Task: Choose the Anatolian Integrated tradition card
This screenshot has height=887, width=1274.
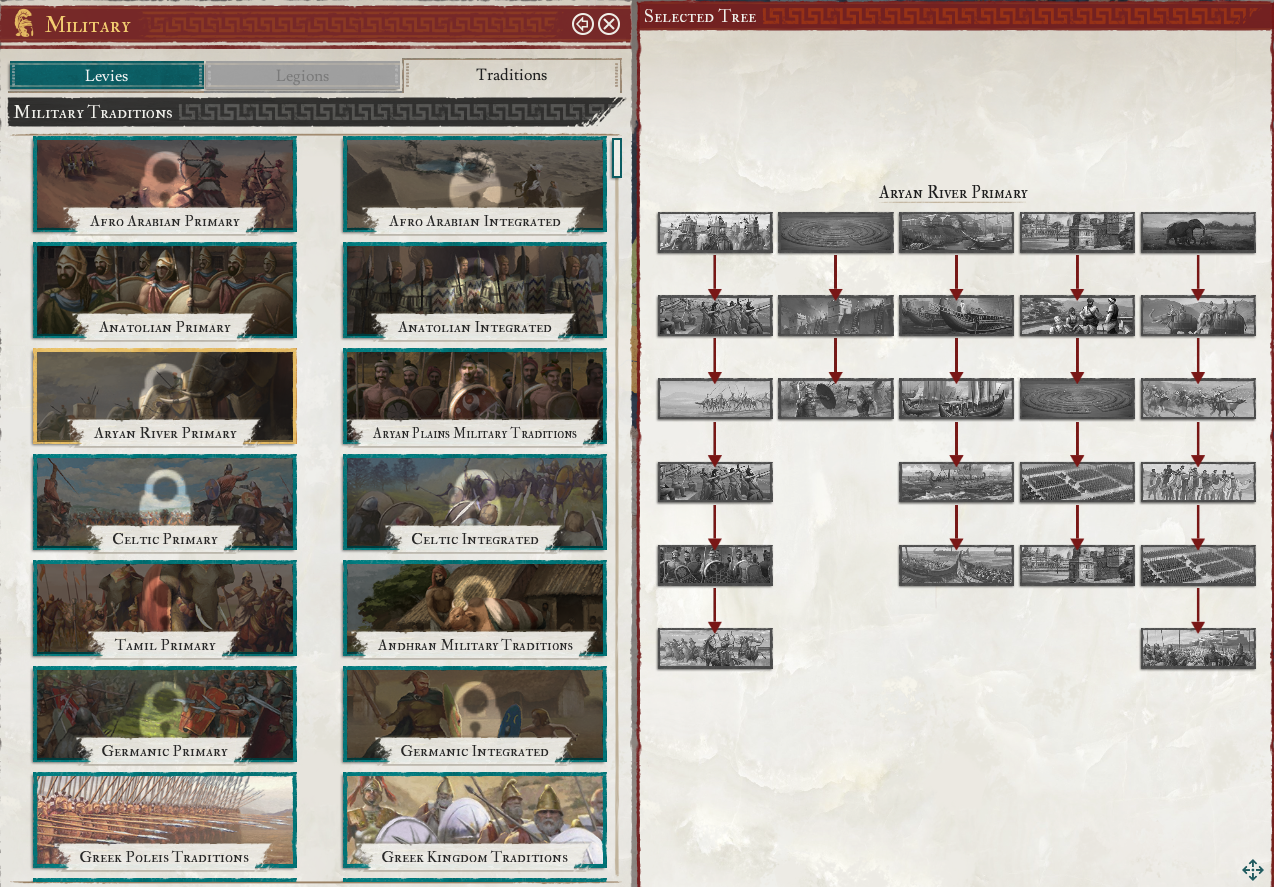Action: click(475, 291)
